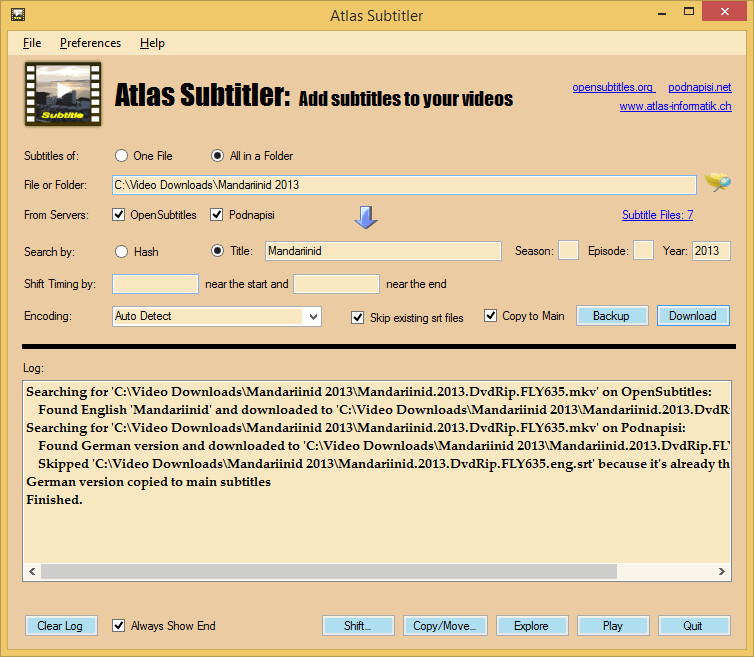Choose Search by Hash radio button
Image resolution: width=754 pixels, height=657 pixels.
point(121,252)
